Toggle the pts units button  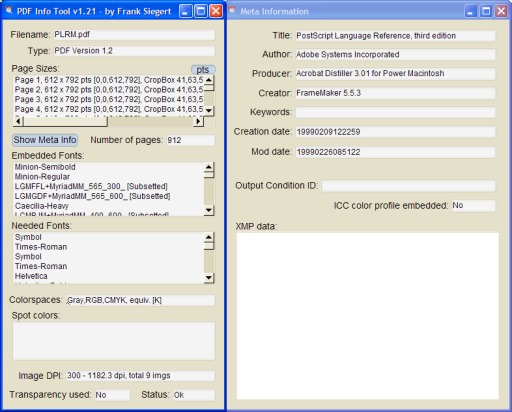[x=203, y=69]
